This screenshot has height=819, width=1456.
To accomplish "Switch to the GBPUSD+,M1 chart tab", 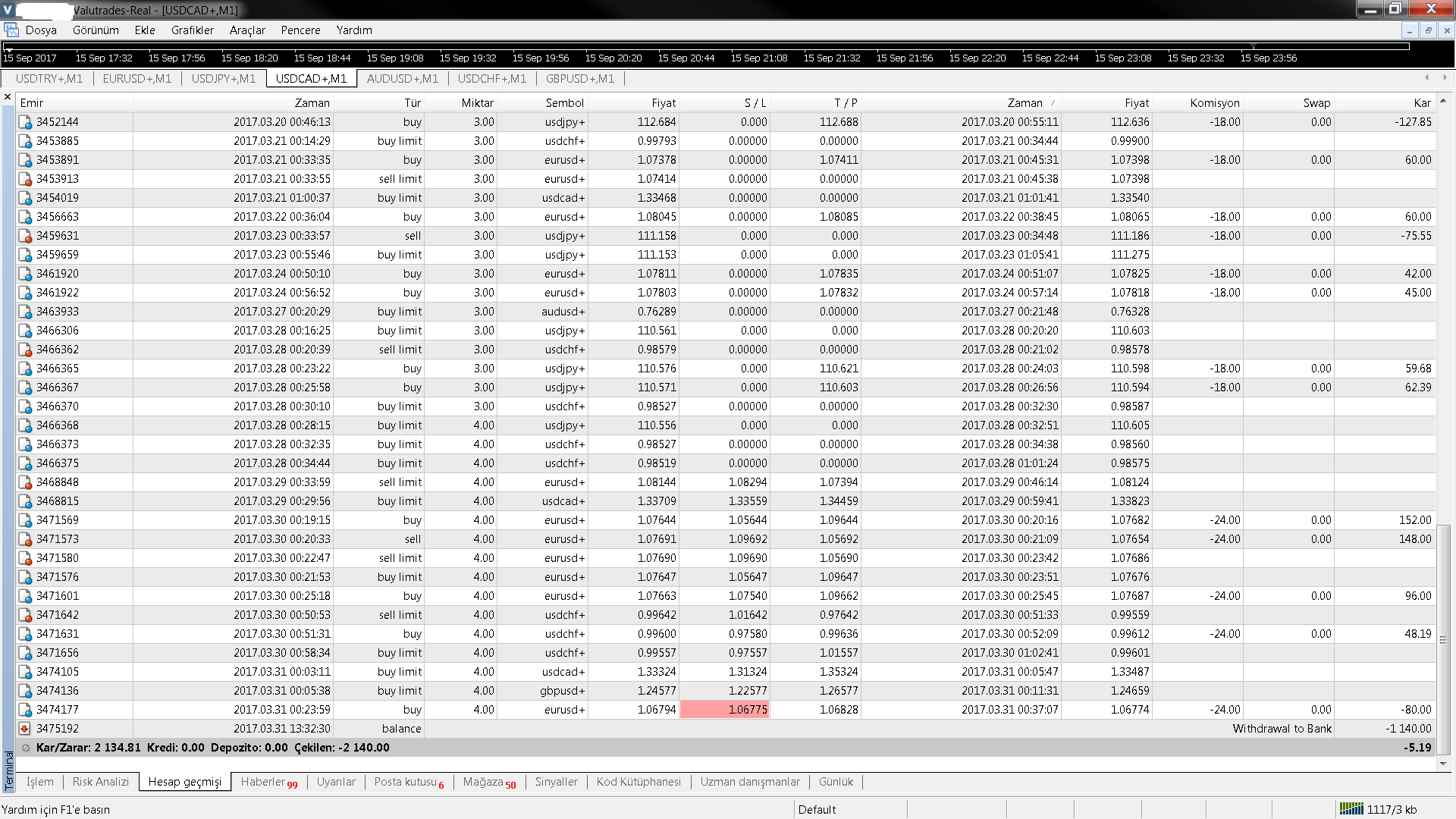I will tap(580, 79).
